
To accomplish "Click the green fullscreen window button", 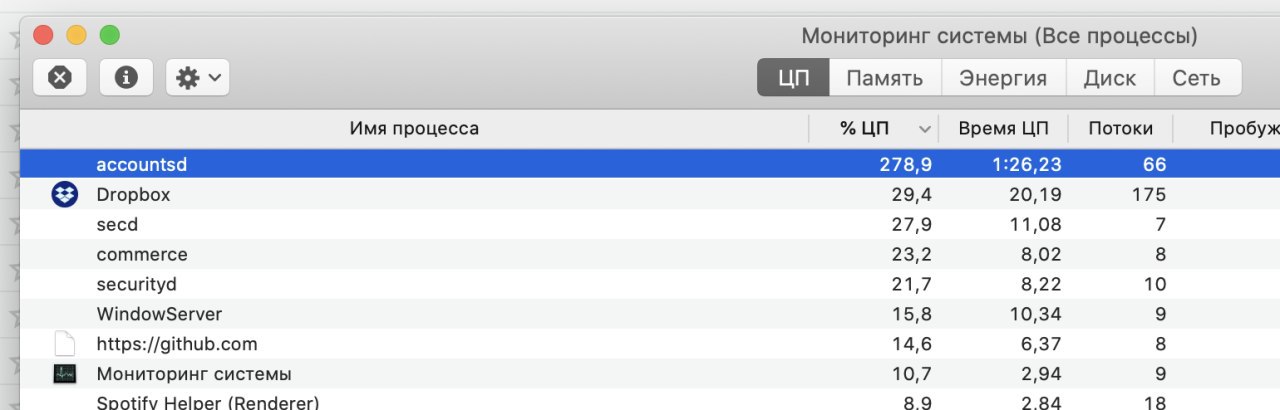I will tap(110, 35).
